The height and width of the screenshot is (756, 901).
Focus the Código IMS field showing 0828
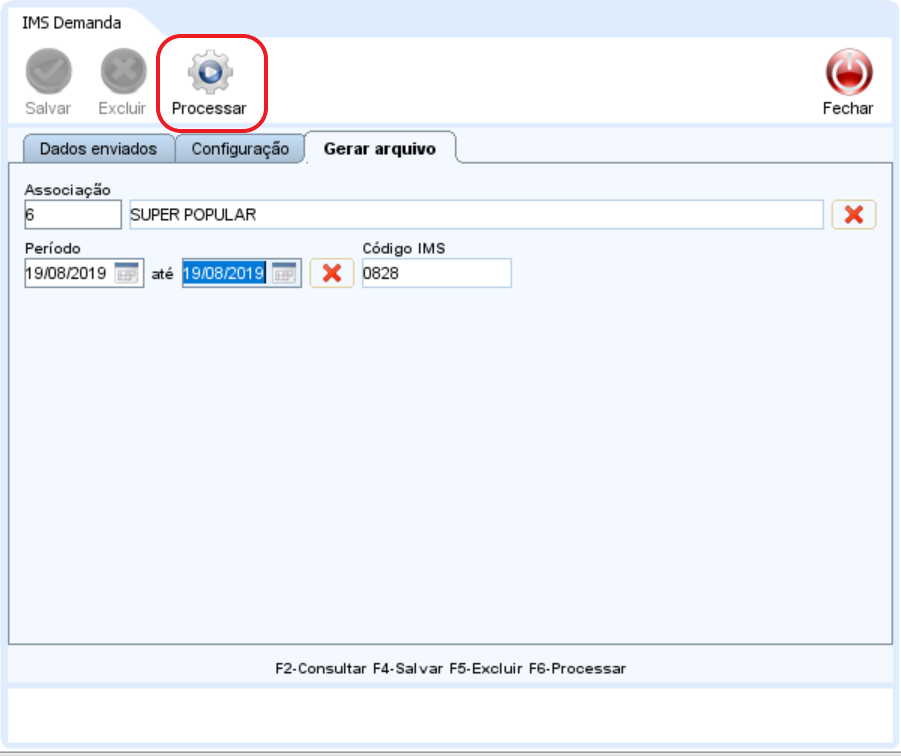[436, 274]
